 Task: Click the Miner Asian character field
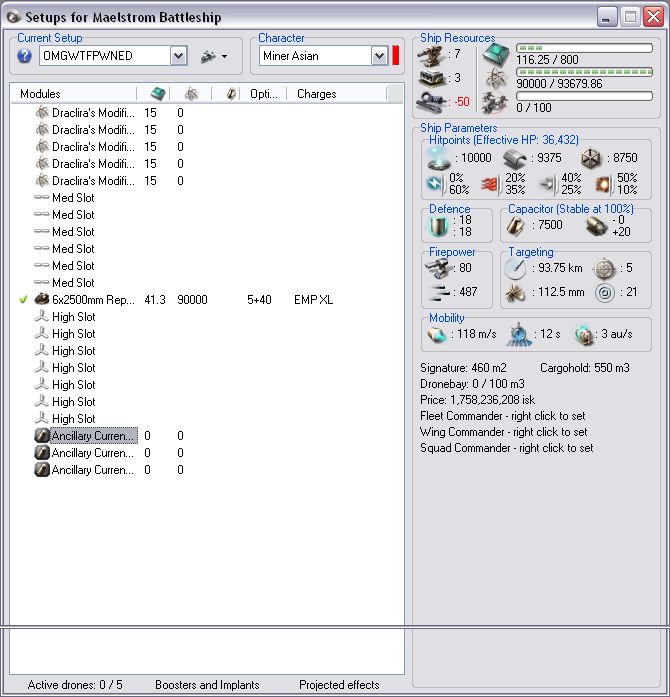315,56
